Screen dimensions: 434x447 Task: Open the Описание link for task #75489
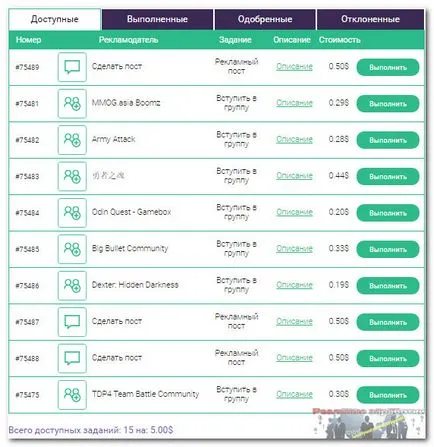click(294, 67)
